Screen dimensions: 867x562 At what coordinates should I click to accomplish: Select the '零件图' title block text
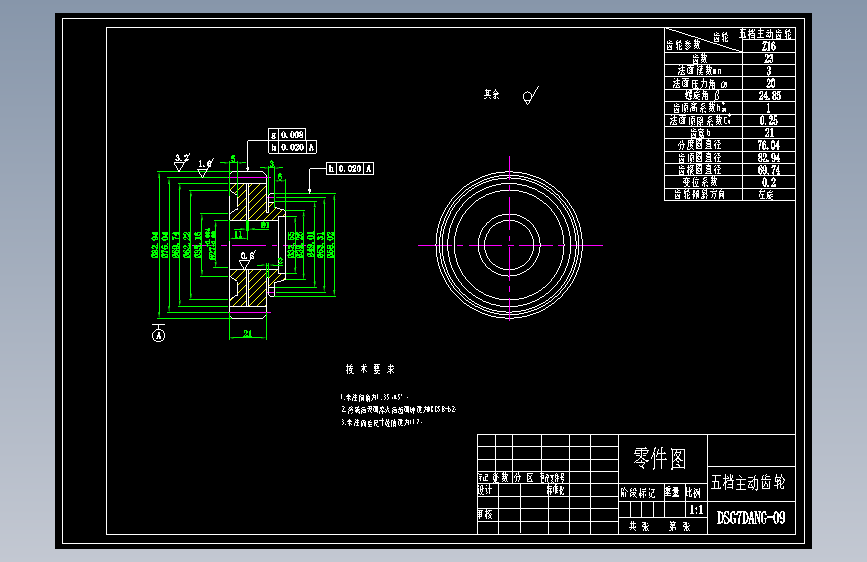(x=660, y=459)
